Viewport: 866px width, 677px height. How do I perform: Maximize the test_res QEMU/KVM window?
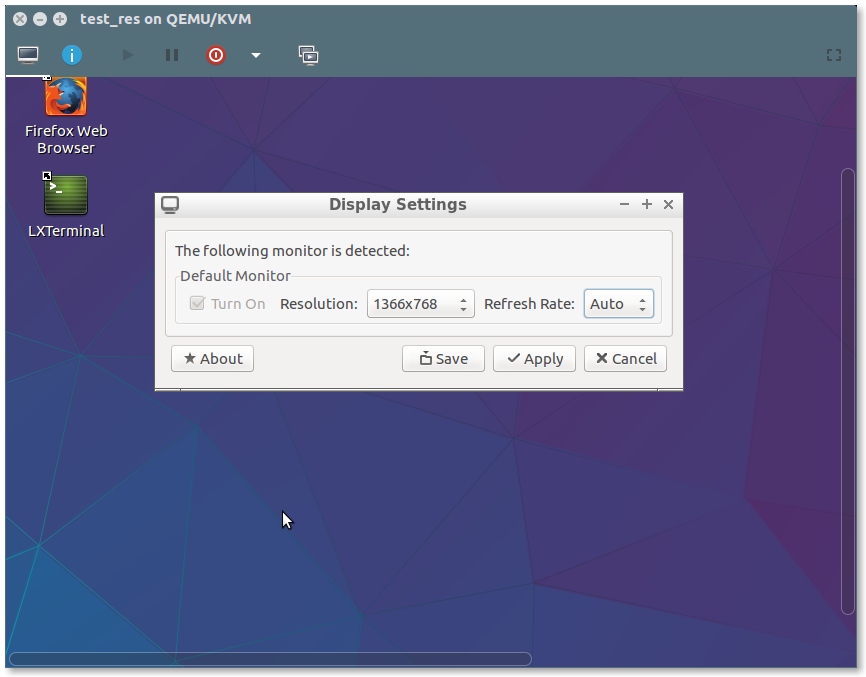point(60,19)
